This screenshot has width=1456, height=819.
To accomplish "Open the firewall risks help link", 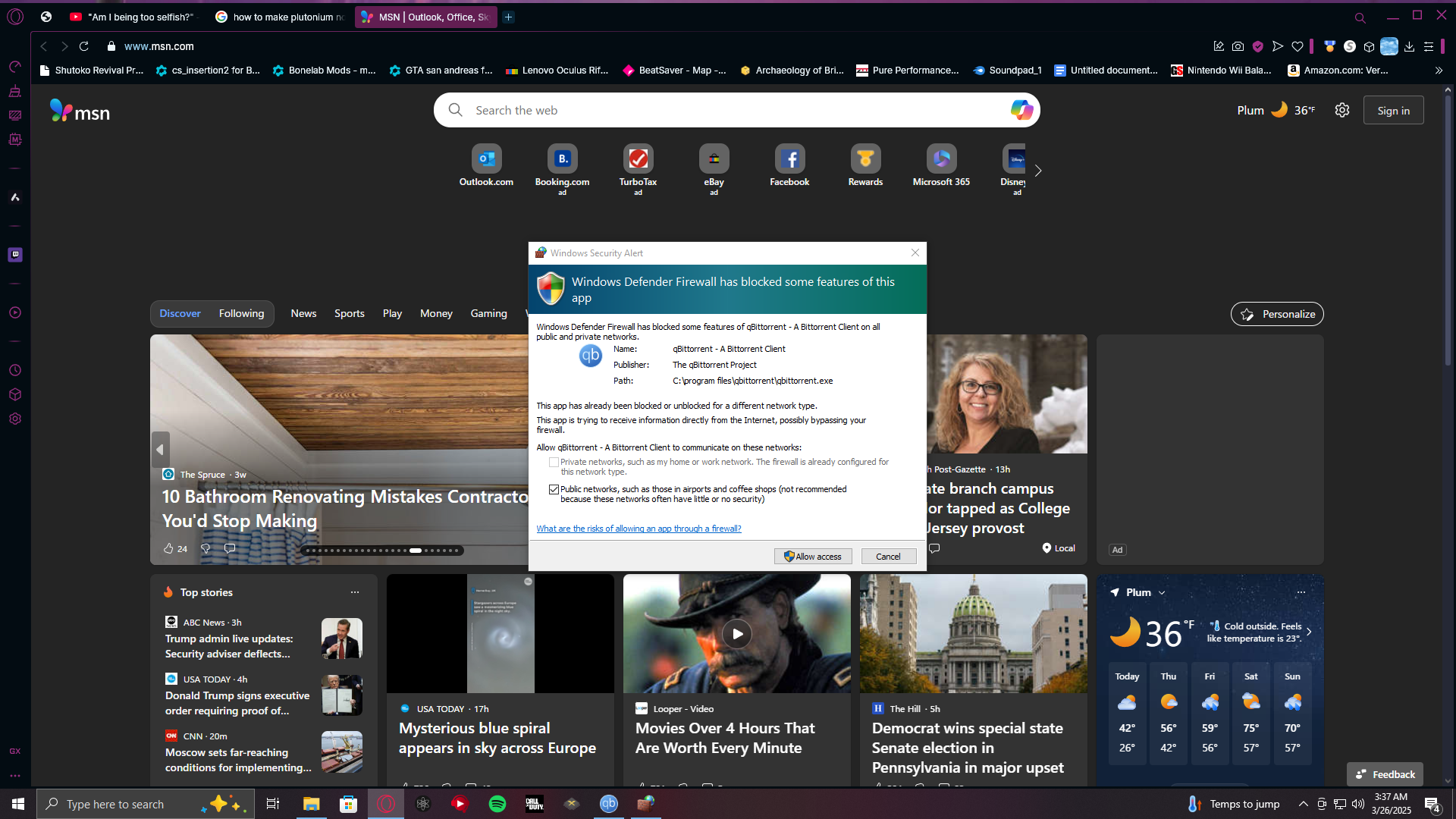I will 639,529.
